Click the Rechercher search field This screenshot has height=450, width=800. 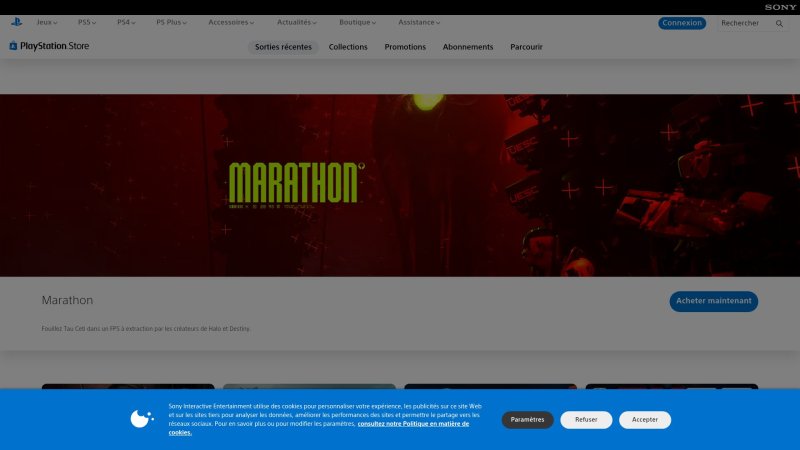coord(740,23)
